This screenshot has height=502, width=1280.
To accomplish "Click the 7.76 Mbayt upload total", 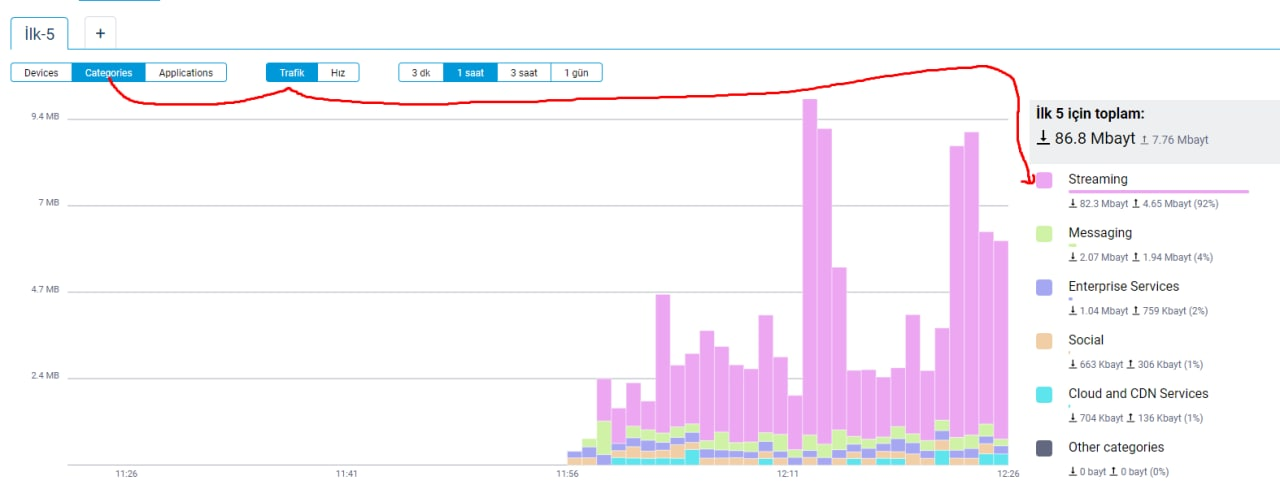I will pyautogui.click(x=1174, y=140).
